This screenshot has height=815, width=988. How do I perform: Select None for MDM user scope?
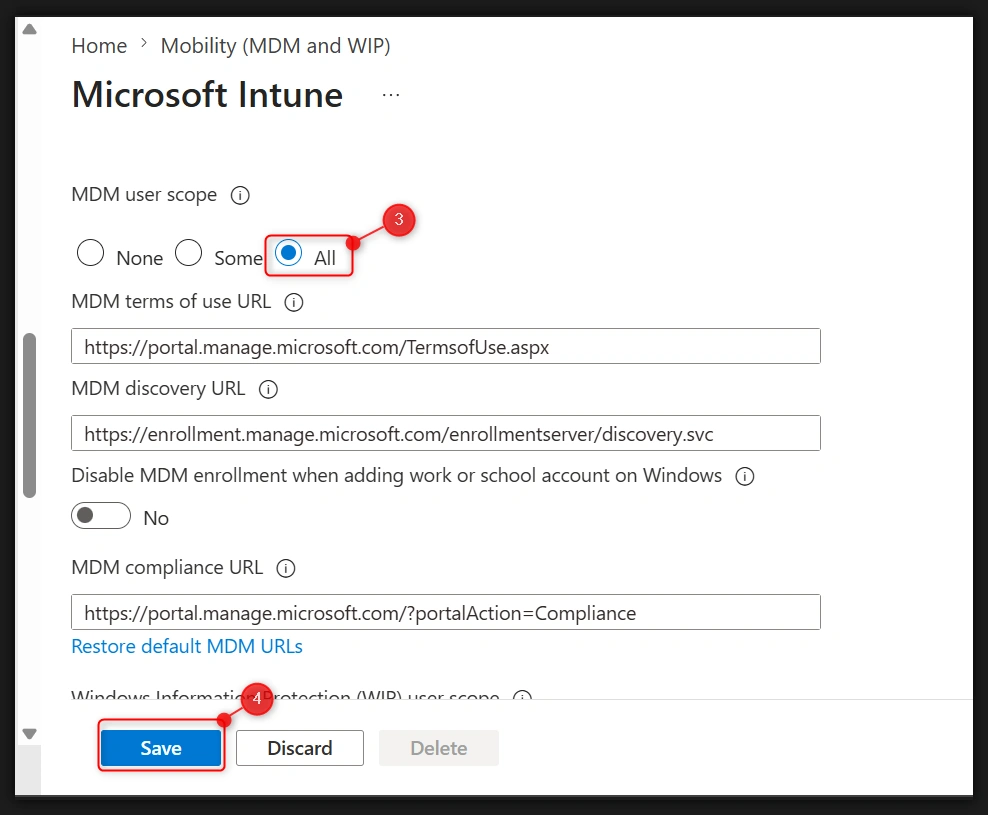(x=90, y=253)
